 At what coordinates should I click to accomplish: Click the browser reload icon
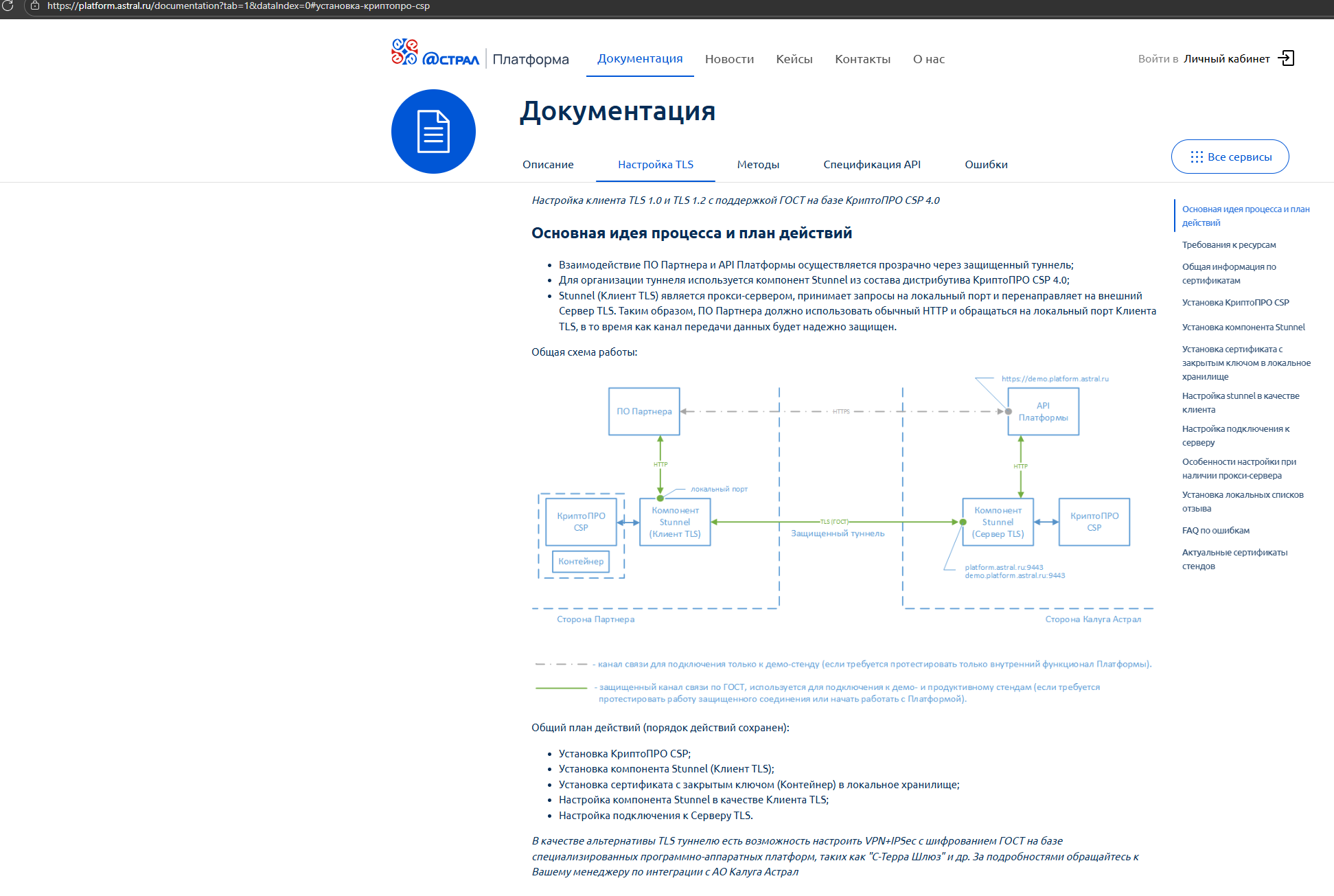(8, 5)
